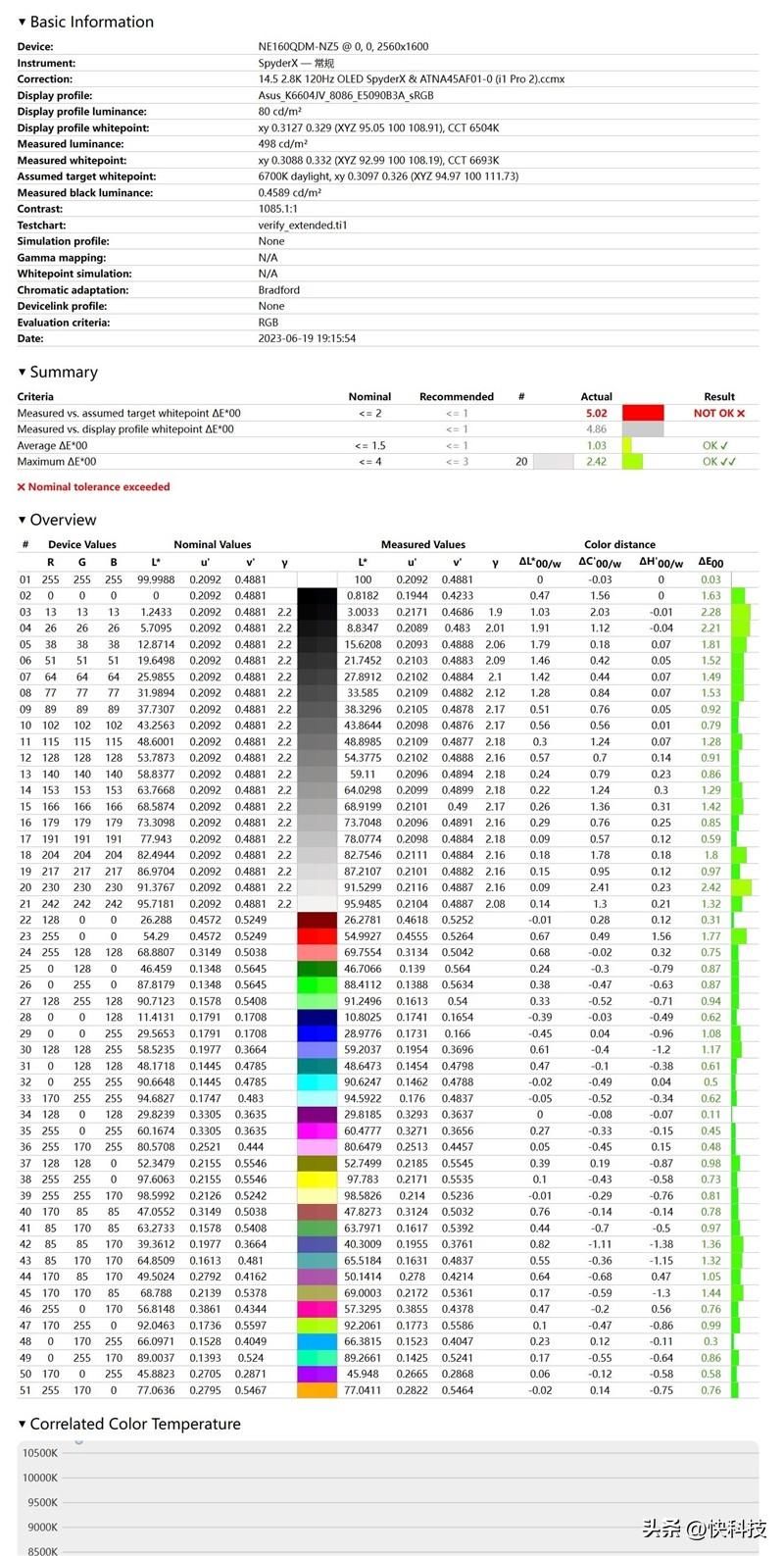Click the cyan swatch in row 32
The image size is (784, 1556).
317,1082
